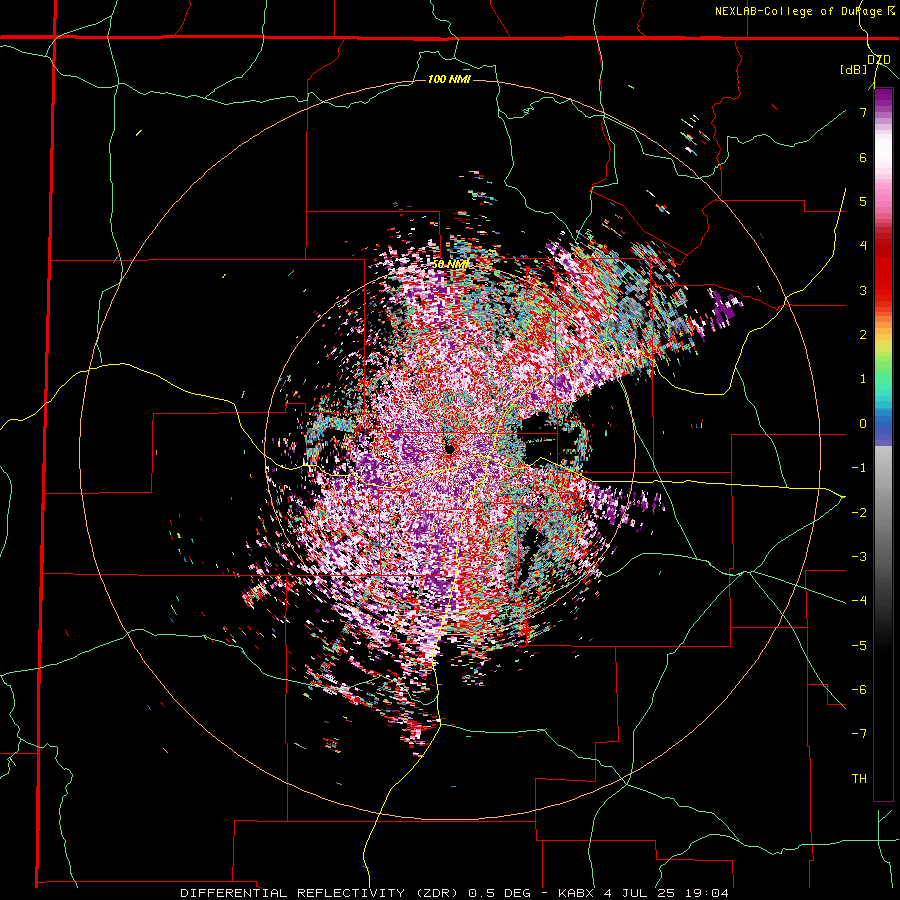Image resolution: width=900 pixels, height=900 pixels.
Task: Click the scale value 3 on the legend
Action: 863,290
